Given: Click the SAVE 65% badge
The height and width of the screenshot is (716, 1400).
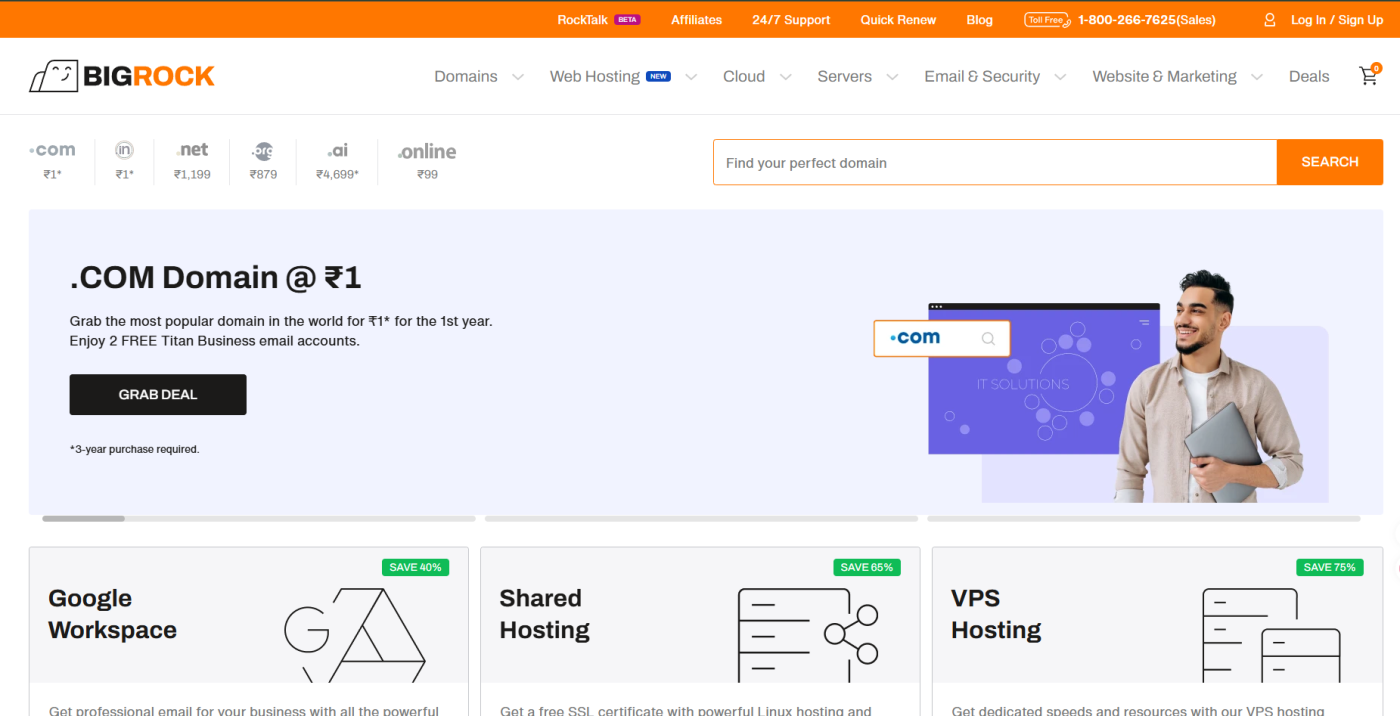Looking at the screenshot, I should point(867,567).
